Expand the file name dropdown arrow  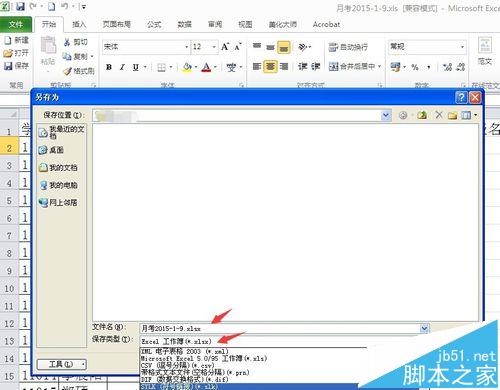[x=424, y=328]
